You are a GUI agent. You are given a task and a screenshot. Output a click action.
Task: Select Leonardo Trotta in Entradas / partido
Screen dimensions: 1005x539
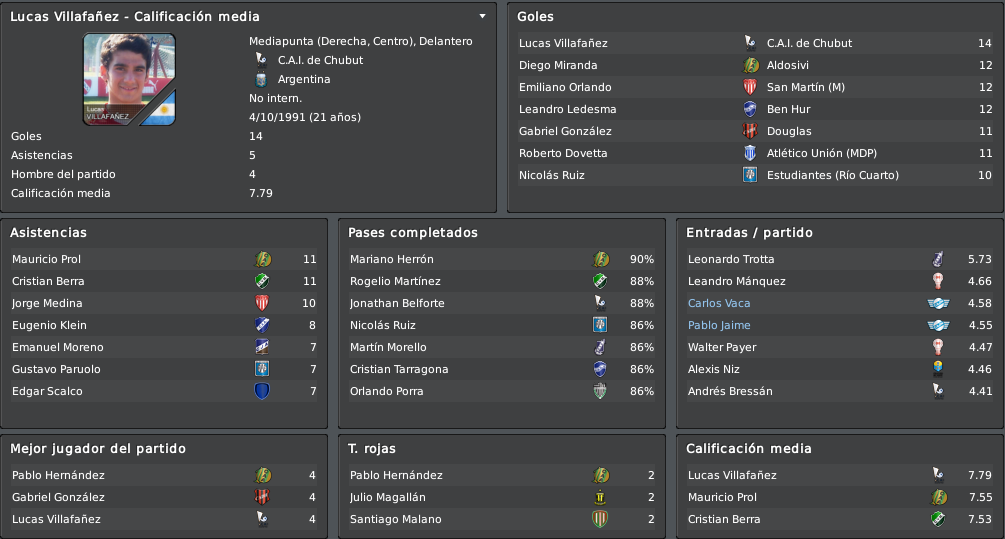pos(840,259)
